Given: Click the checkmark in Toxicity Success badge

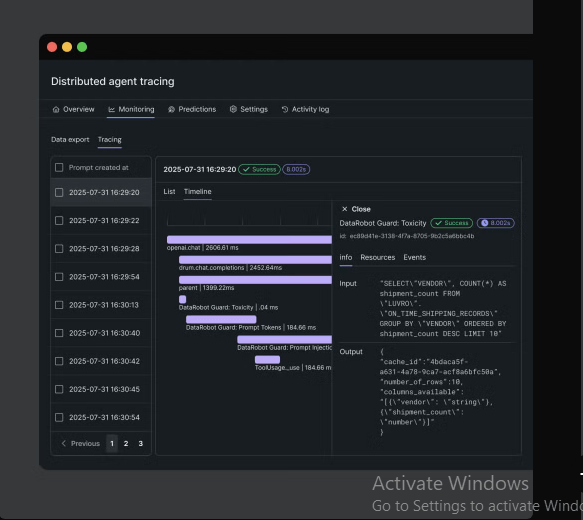Looking at the screenshot, I should 438,223.
